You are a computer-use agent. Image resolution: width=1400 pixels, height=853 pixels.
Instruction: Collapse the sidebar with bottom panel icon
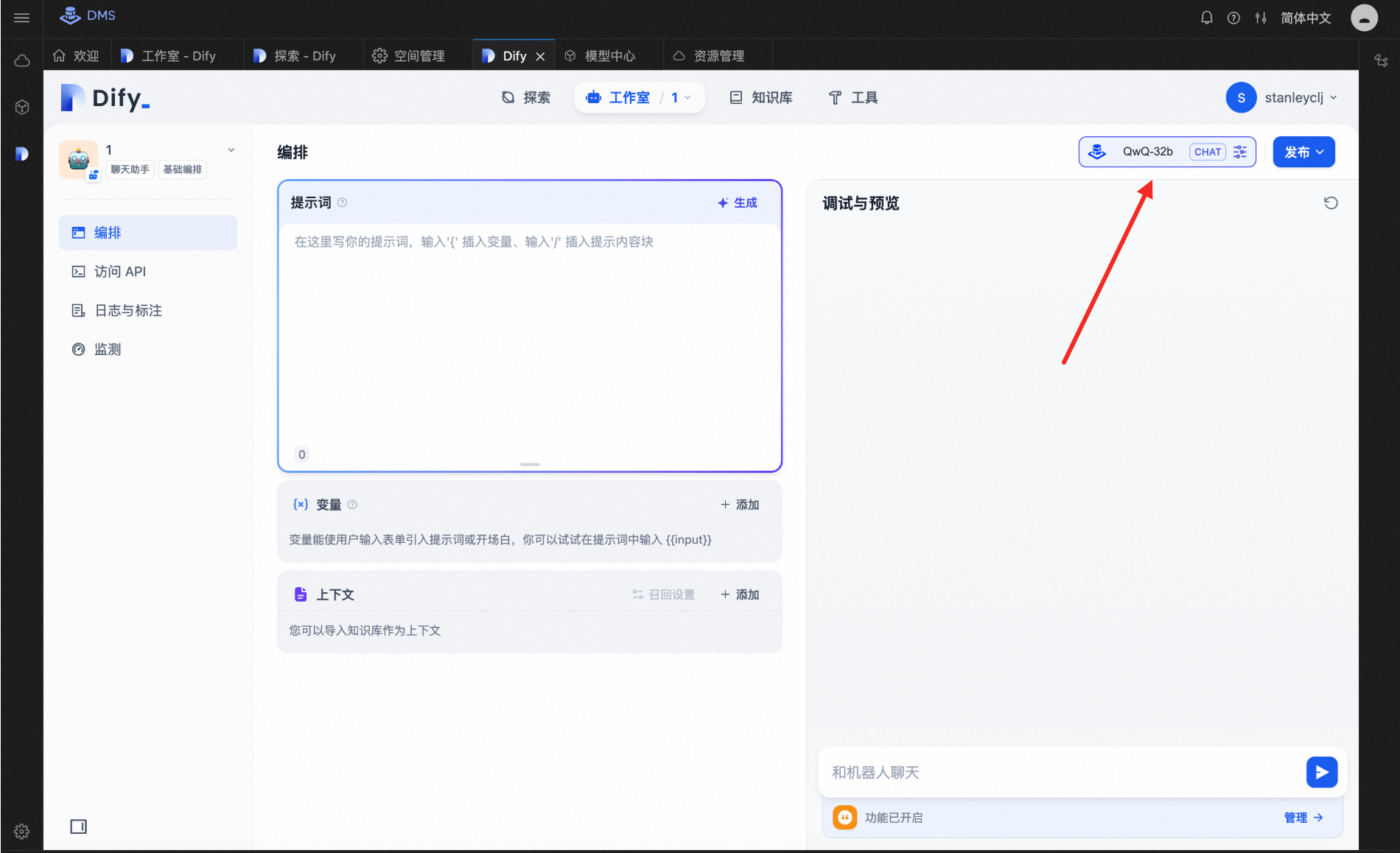[78, 826]
